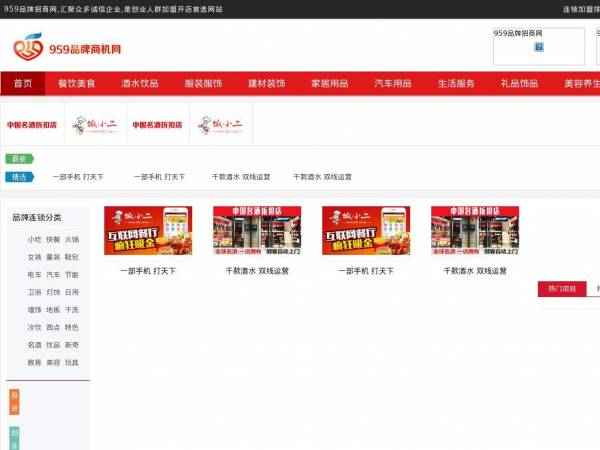Select the 新奇 category link
This screenshot has width=600, height=450.
click(x=72, y=345)
